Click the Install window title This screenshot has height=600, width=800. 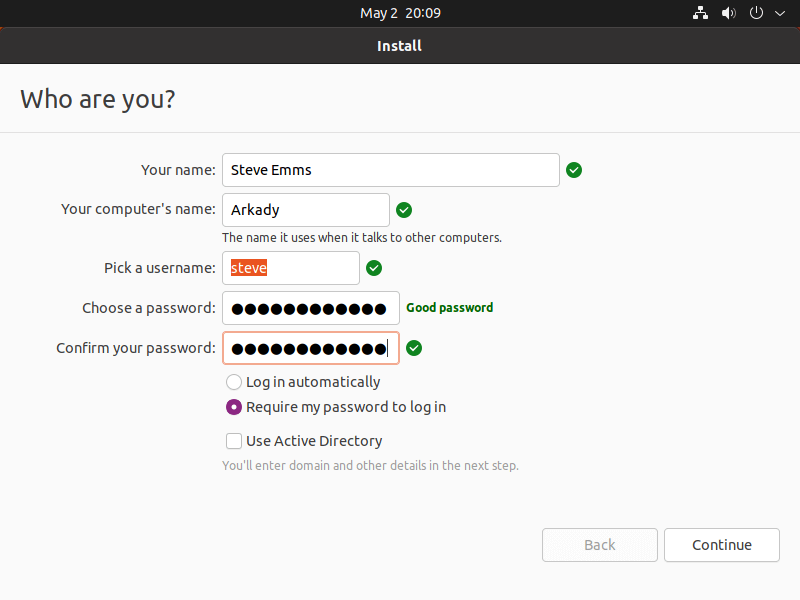pos(399,46)
